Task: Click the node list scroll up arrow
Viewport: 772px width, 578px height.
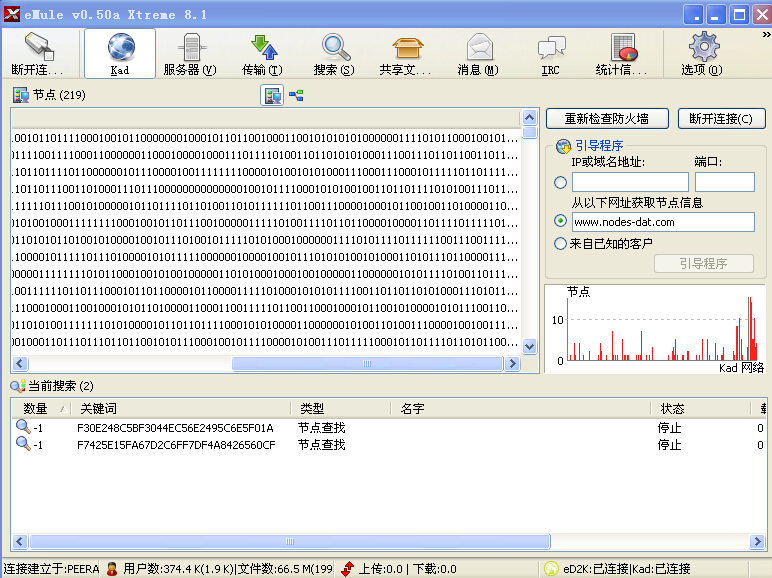Action: pos(529,117)
